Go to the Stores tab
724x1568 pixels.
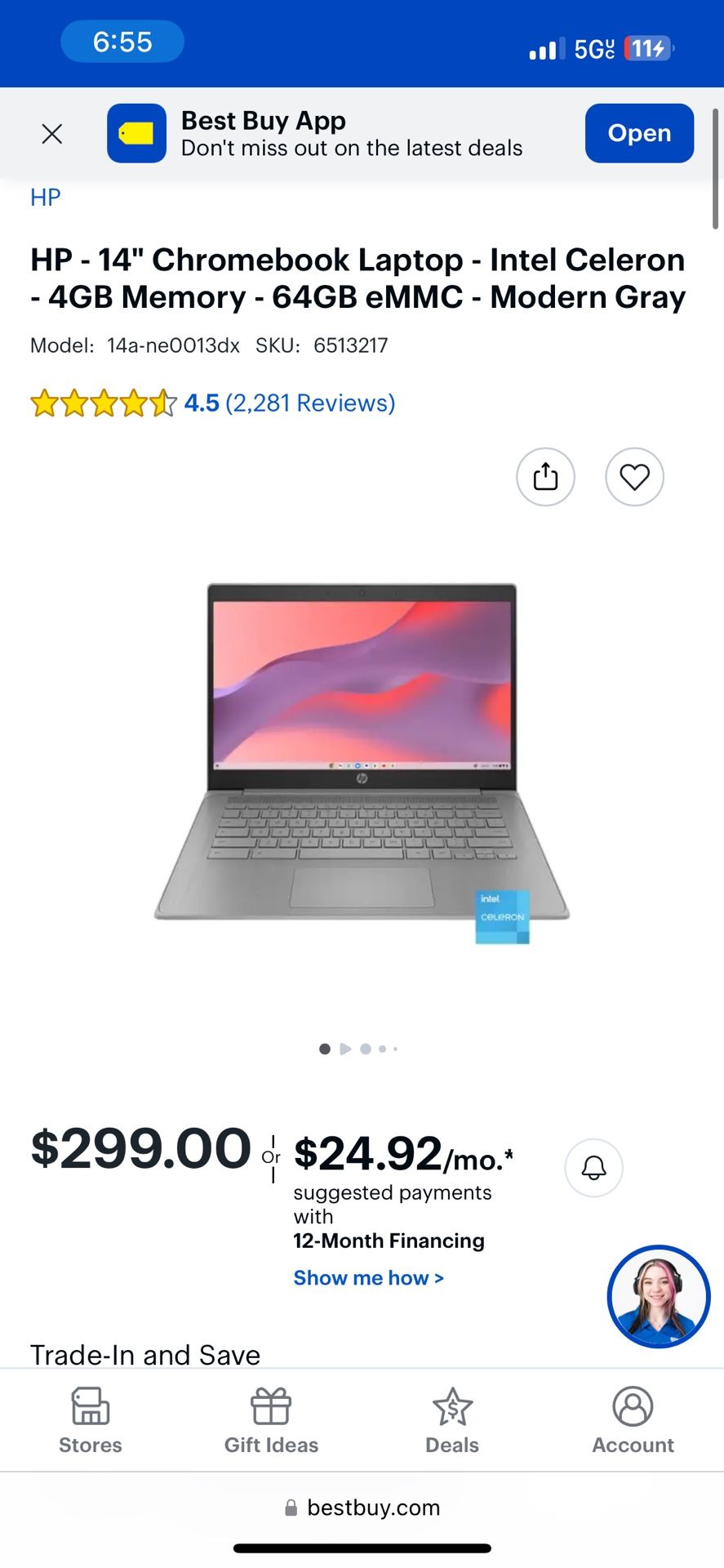91,1421
